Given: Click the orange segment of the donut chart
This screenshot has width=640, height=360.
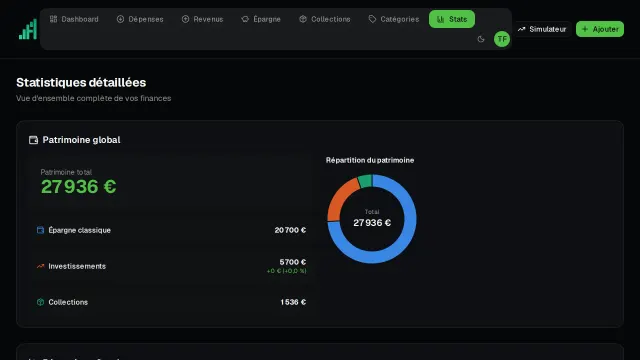Looking at the screenshot, I should tap(341, 198).
